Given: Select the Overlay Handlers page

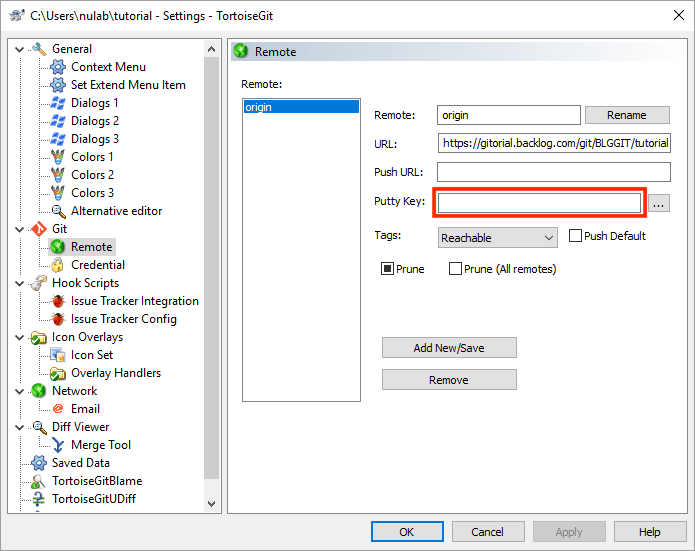Looking at the screenshot, I should (x=116, y=373).
